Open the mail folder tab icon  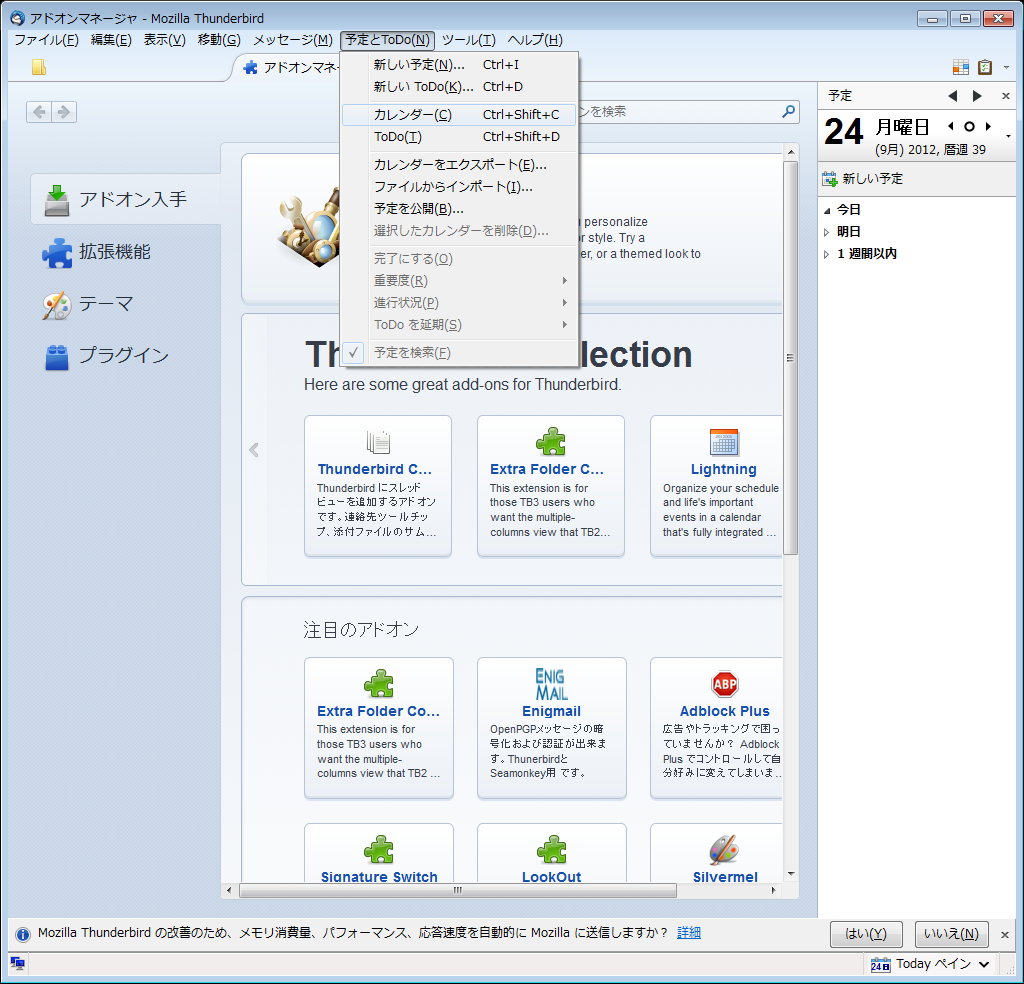coord(39,68)
